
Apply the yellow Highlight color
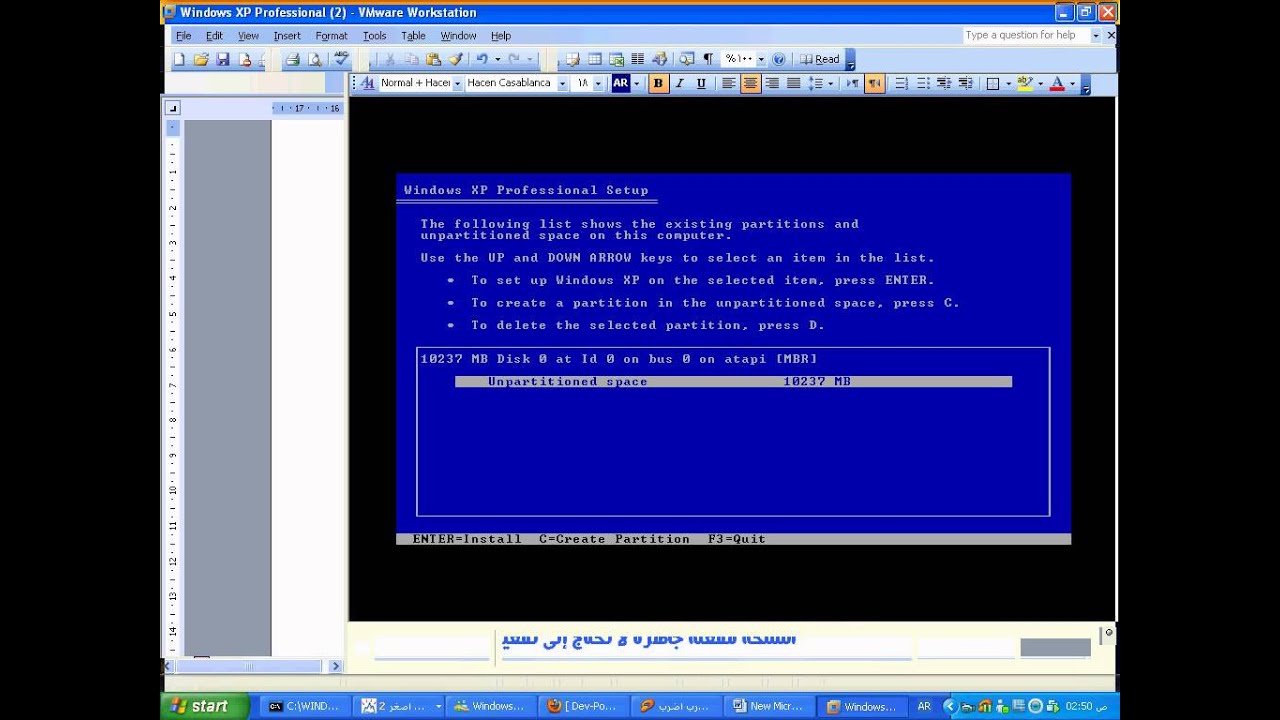point(1025,84)
